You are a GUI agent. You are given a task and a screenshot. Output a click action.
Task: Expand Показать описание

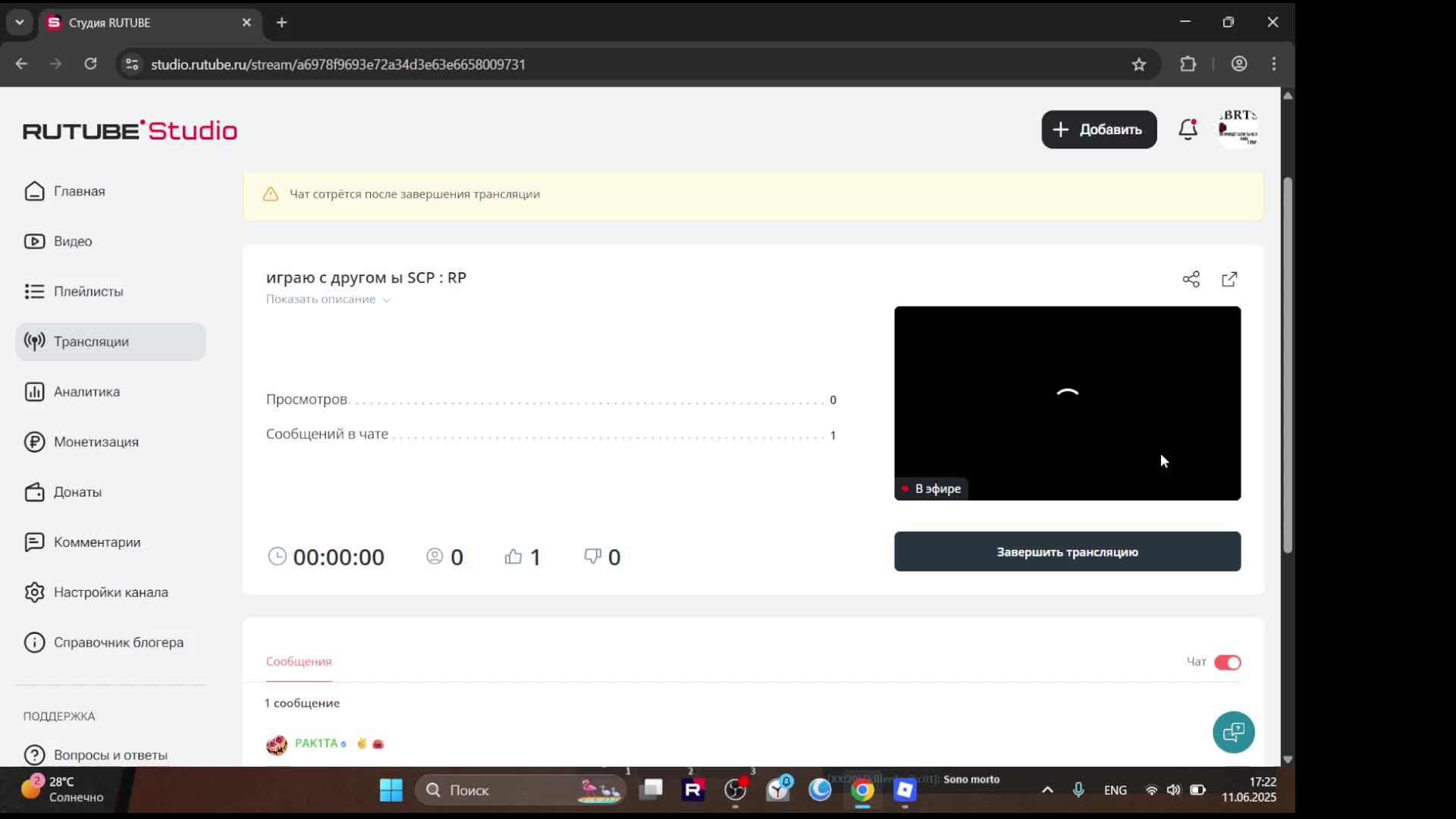[328, 300]
